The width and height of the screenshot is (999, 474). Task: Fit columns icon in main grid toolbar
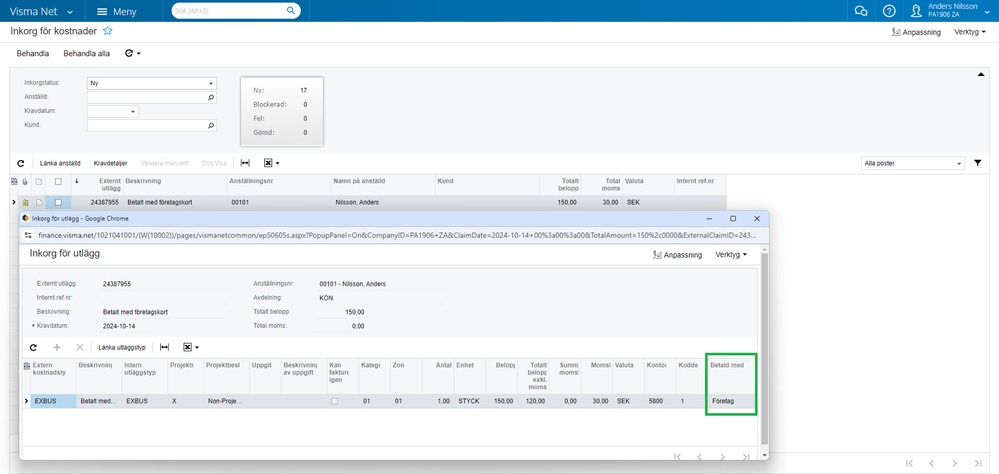[x=245, y=164]
